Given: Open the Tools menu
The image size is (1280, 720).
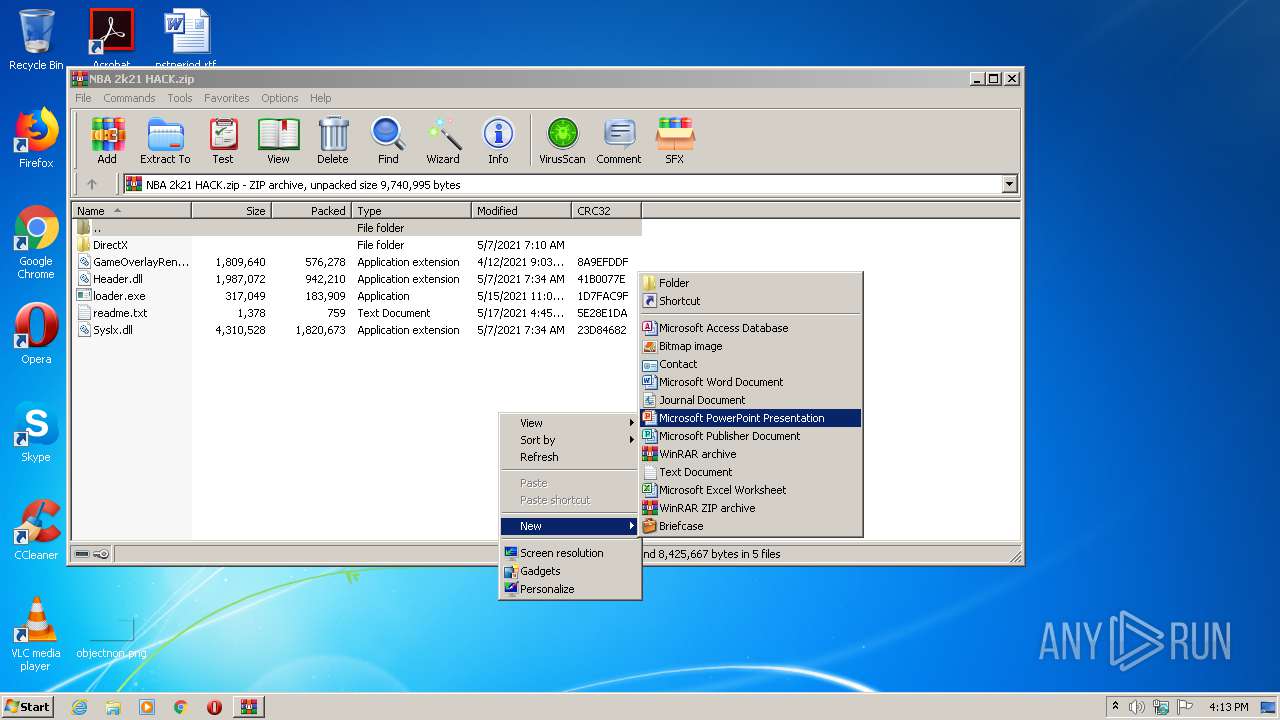Looking at the screenshot, I should [180, 98].
